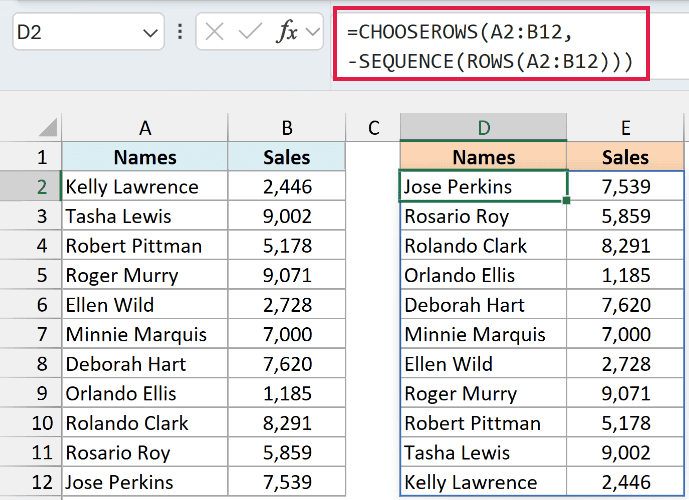Select cell 7,000 in column B
Image resolution: width=689 pixels, height=500 pixels.
click(x=286, y=334)
